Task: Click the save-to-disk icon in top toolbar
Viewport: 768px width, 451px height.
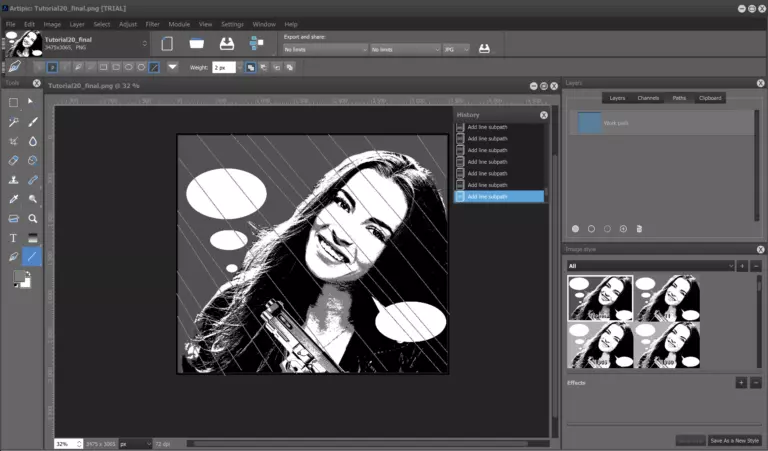Action: [226, 44]
